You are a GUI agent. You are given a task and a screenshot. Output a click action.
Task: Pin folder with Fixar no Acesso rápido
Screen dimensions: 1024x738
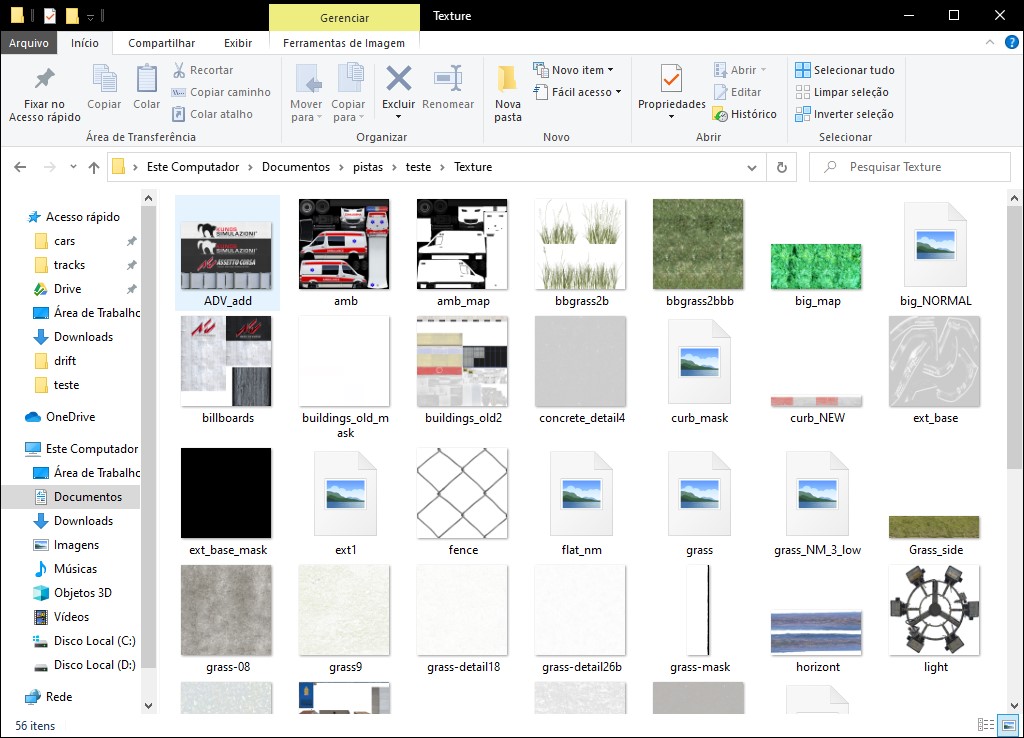click(x=44, y=94)
